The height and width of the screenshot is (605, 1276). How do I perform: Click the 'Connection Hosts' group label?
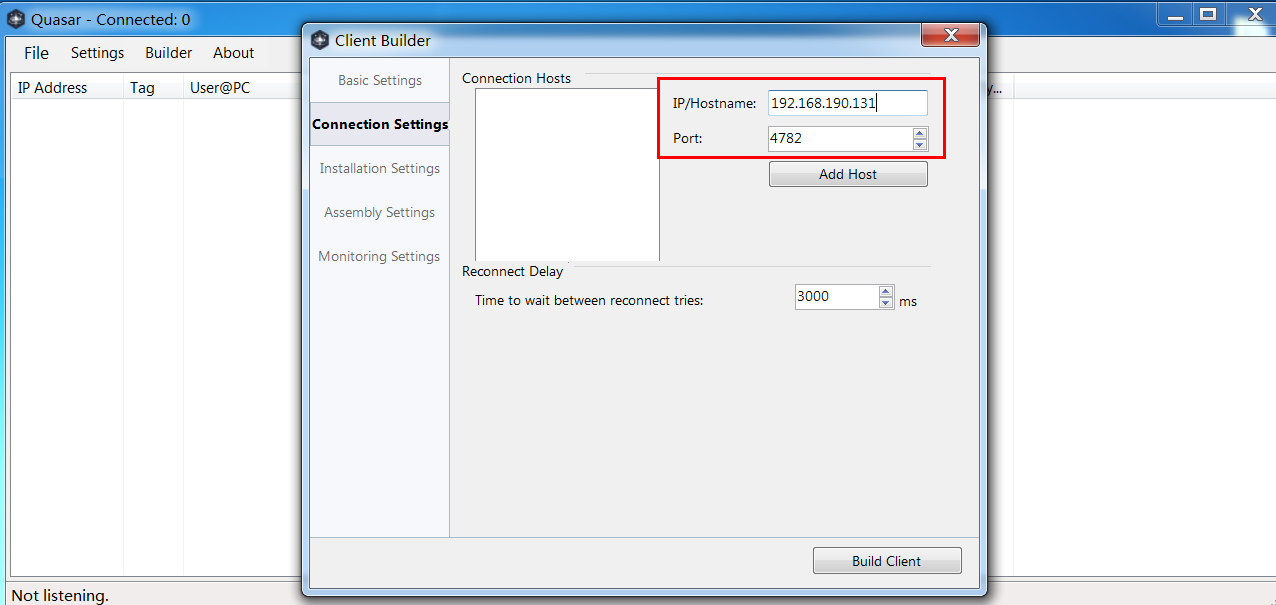pos(516,78)
